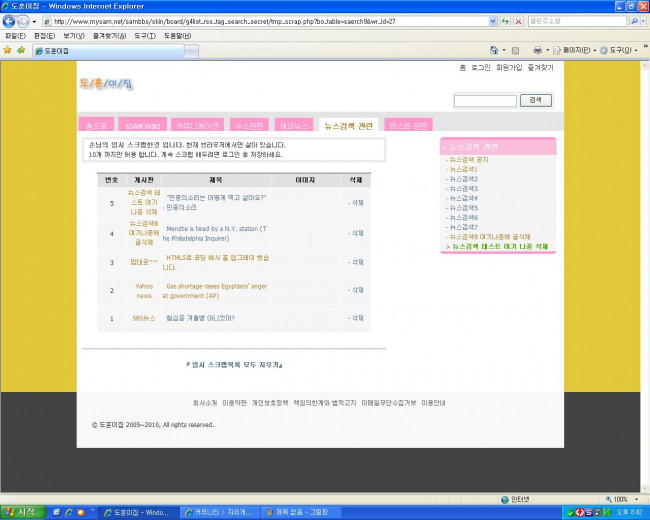
Task: Open the 편집(E) menu
Action: [44, 36]
